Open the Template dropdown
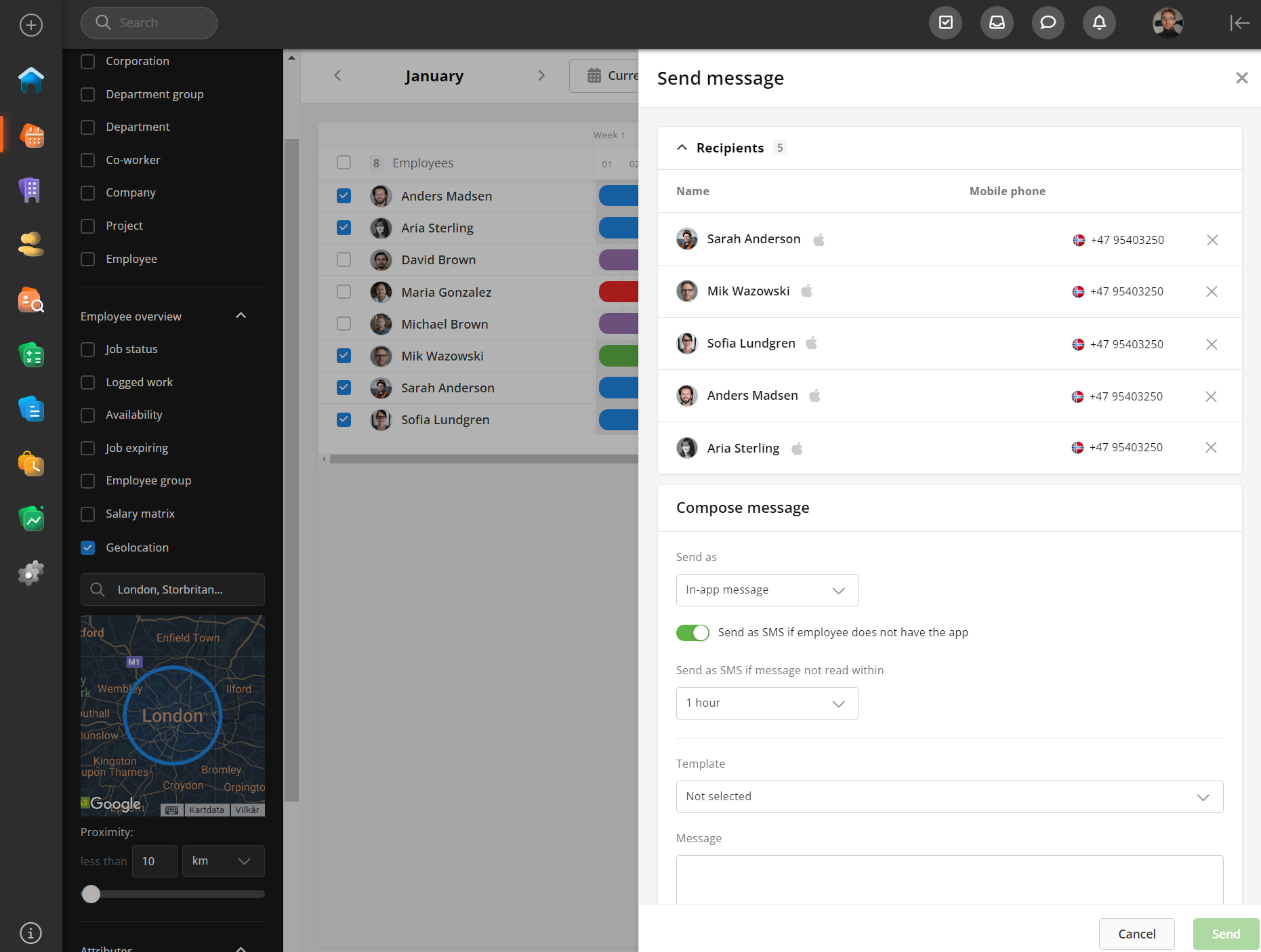This screenshot has height=952, width=1261. [949, 797]
